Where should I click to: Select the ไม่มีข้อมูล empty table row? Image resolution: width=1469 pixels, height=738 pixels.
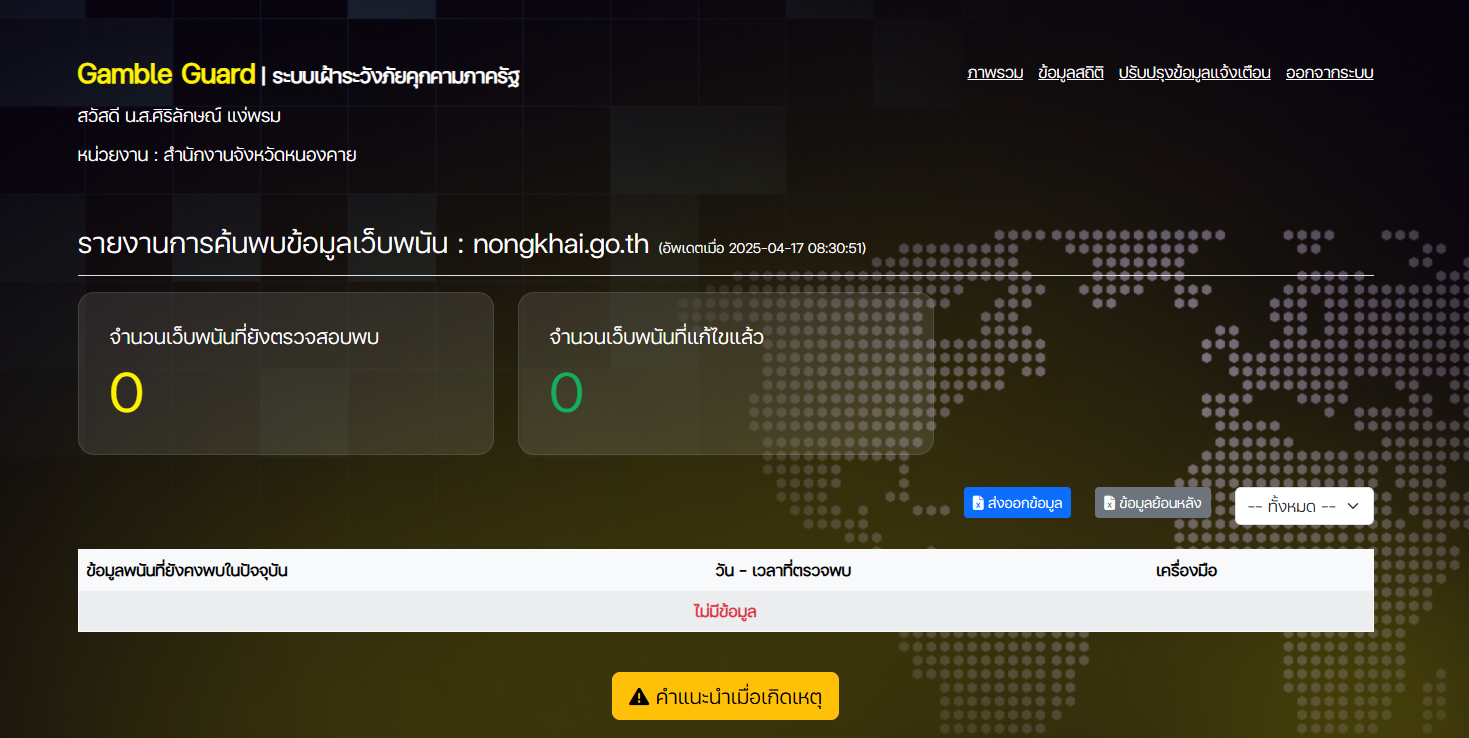click(x=725, y=612)
